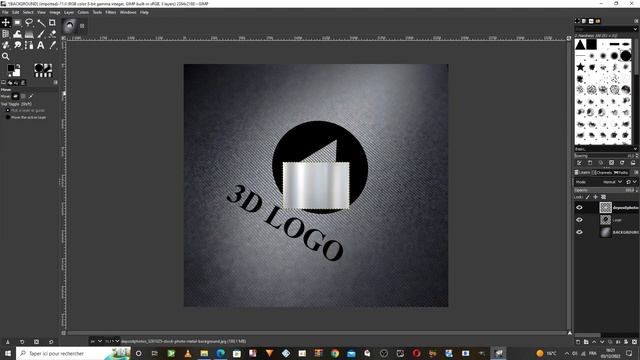
Task: Restore tool options to defaults
Action: [x=51, y=342]
